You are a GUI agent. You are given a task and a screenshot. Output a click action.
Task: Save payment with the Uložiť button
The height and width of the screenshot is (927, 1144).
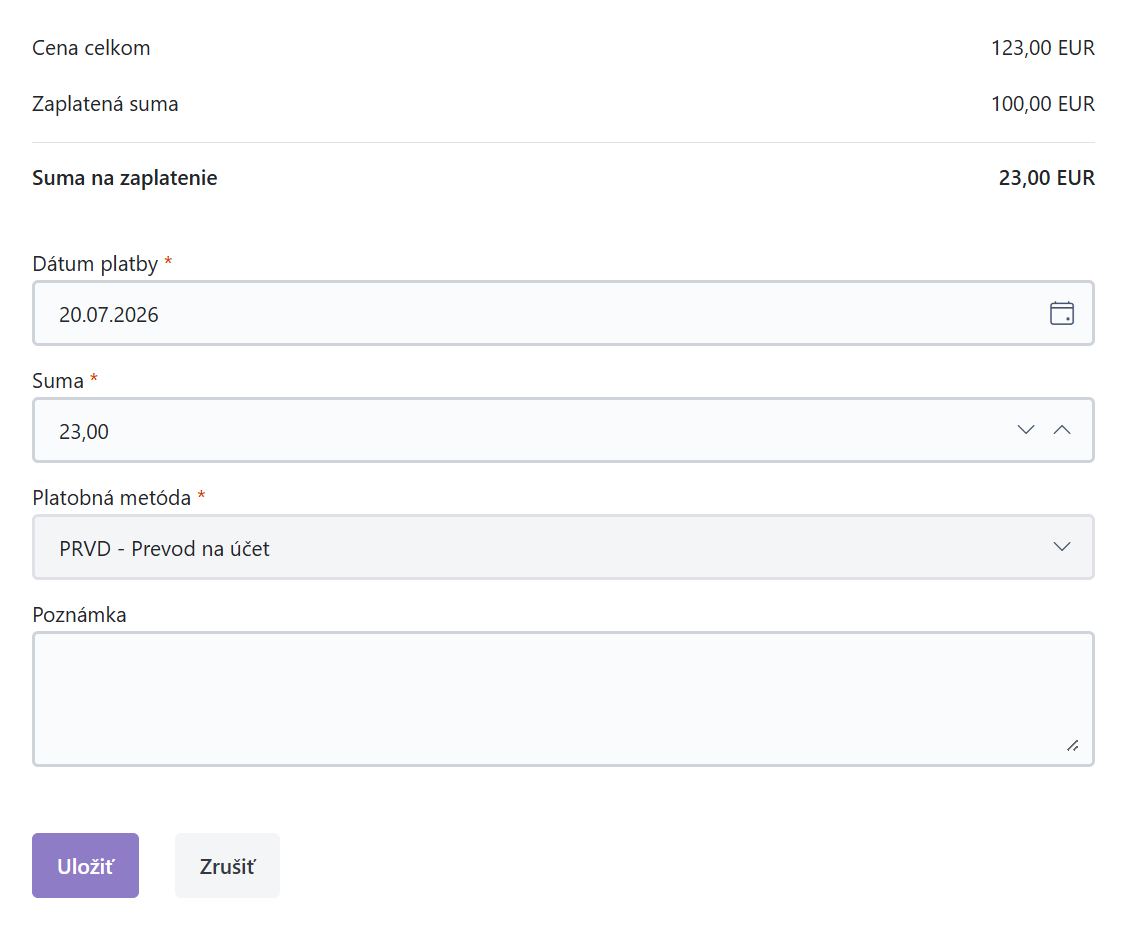point(85,866)
